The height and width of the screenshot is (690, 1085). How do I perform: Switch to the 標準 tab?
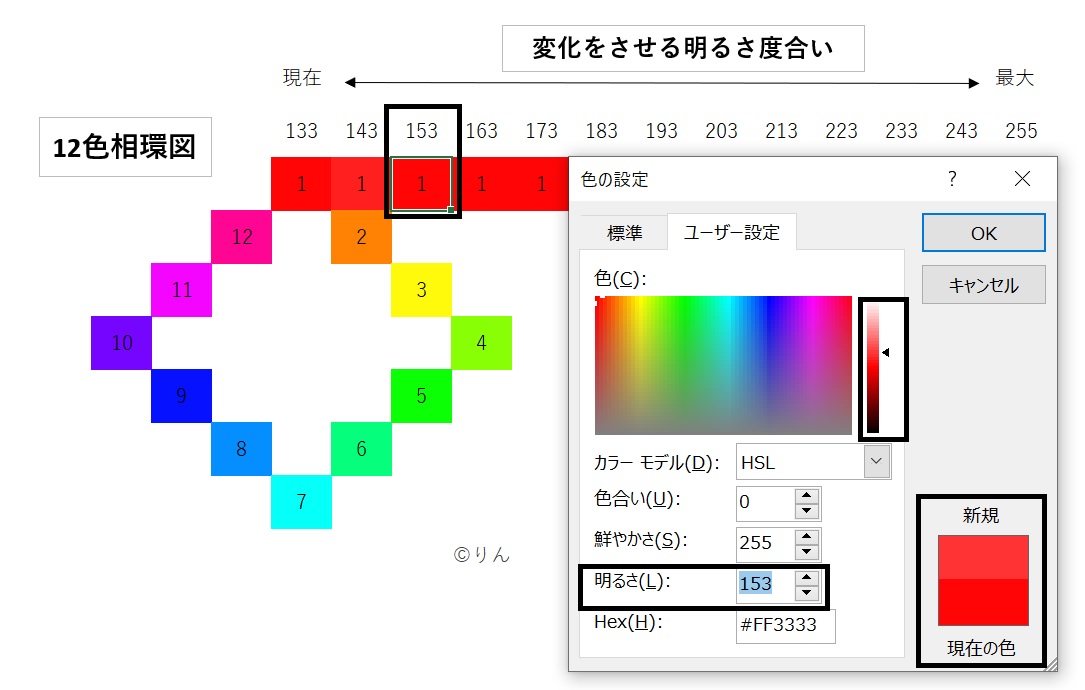pyautogui.click(x=625, y=231)
